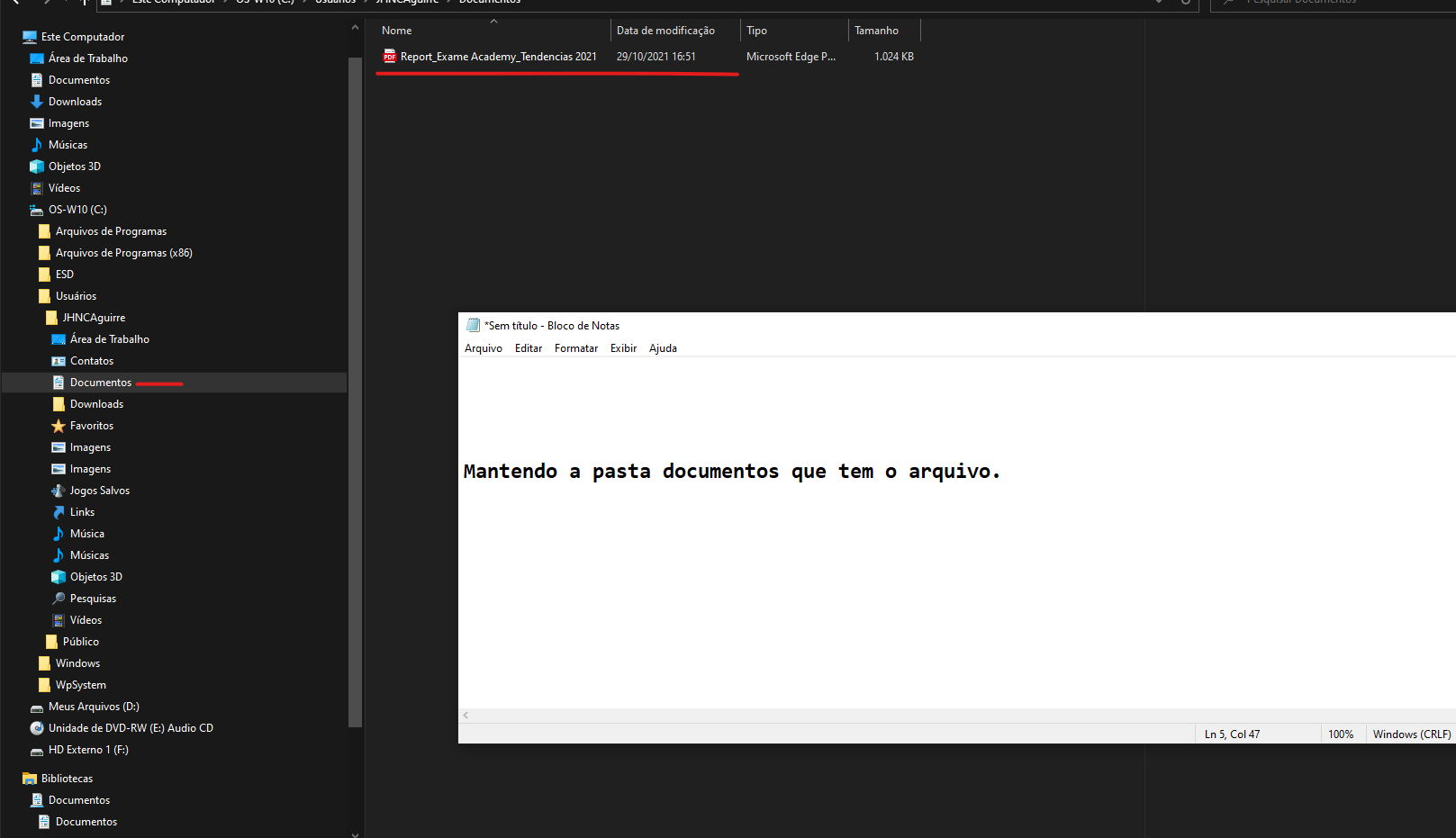Viewport: 1456px width, 838px height.
Task: Click the Ln 5, Col 47 status entry
Action: click(x=1232, y=734)
